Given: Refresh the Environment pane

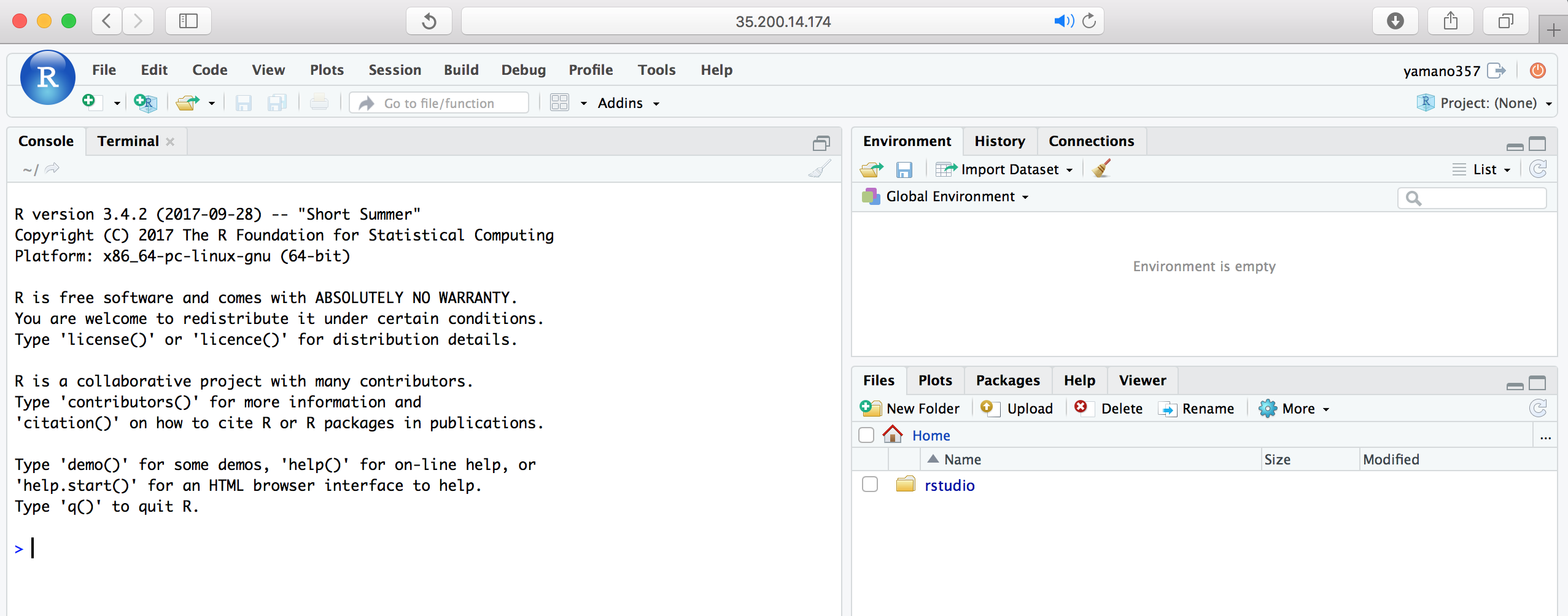Looking at the screenshot, I should (x=1538, y=169).
